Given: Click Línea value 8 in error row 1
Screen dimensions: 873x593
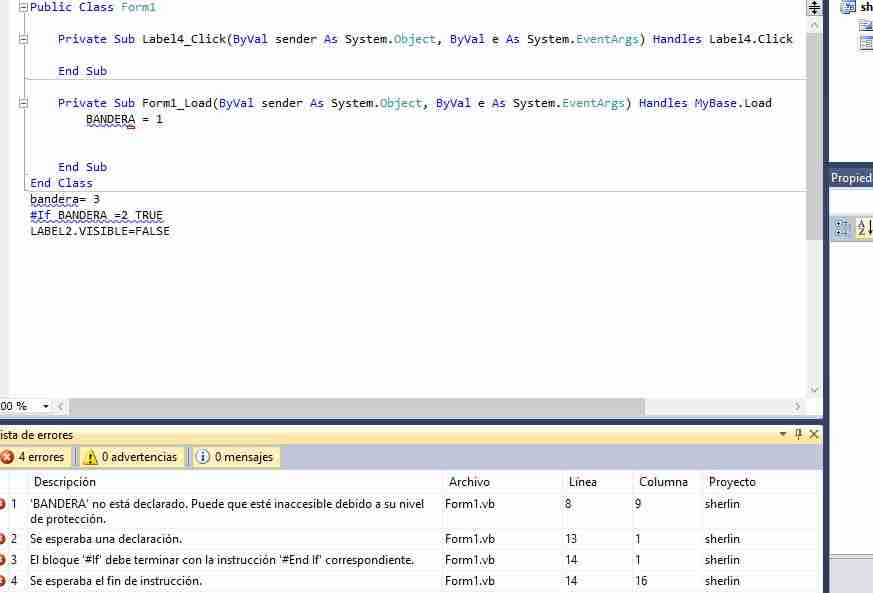Looking at the screenshot, I should coord(568,504).
